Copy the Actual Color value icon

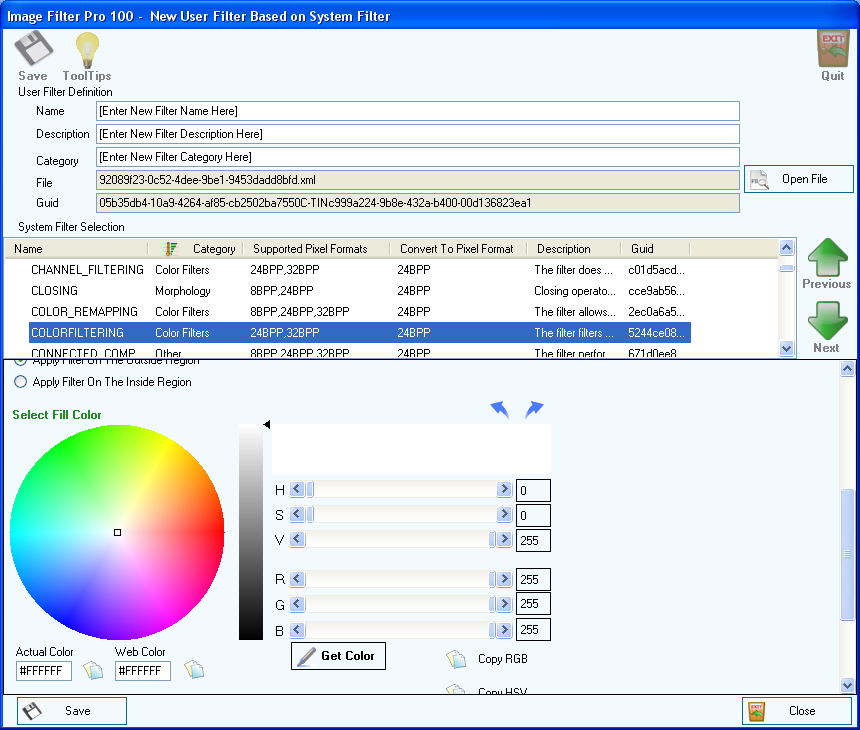click(93, 670)
